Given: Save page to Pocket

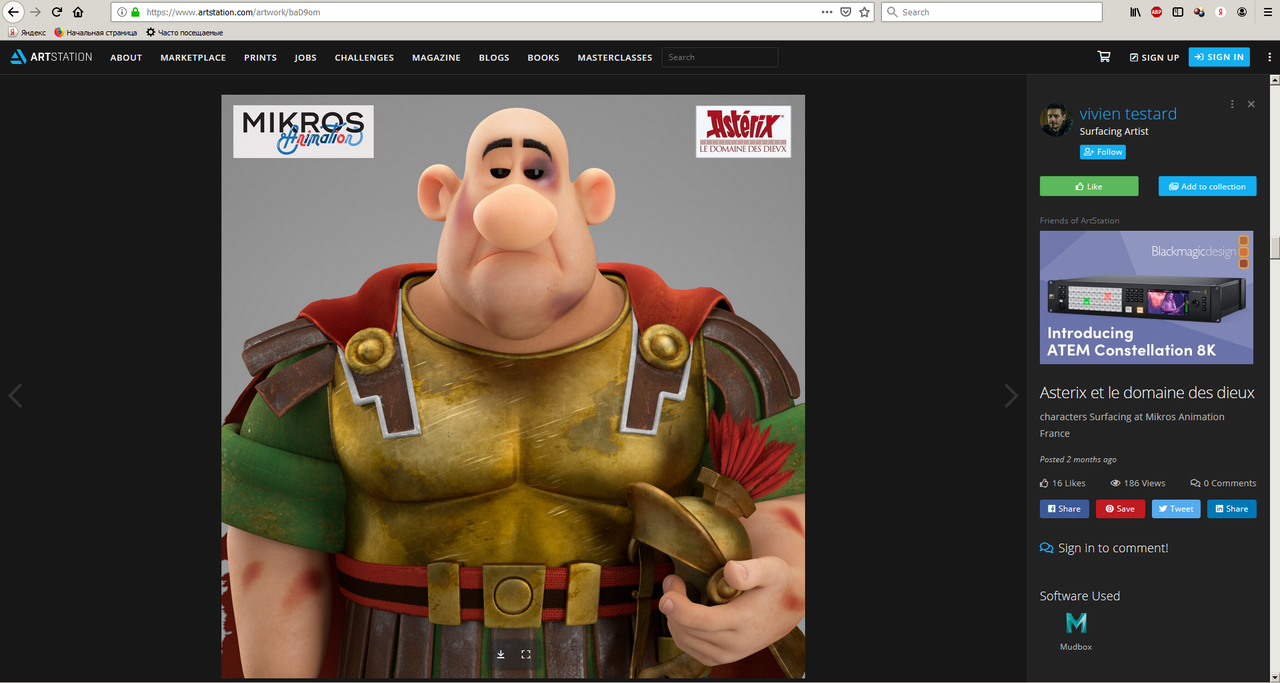Looking at the screenshot, I should pos(846,12).
